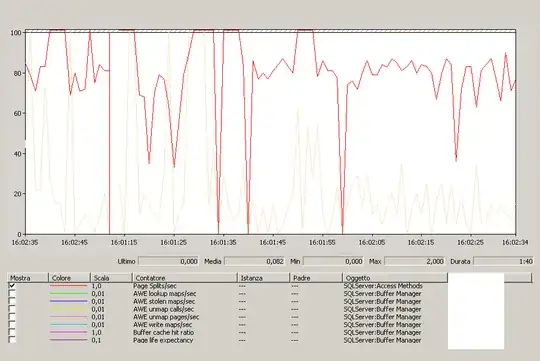Select the AWE unmap pages/sec counter name
Screen dimensions: 540x361
click(166, 317)
